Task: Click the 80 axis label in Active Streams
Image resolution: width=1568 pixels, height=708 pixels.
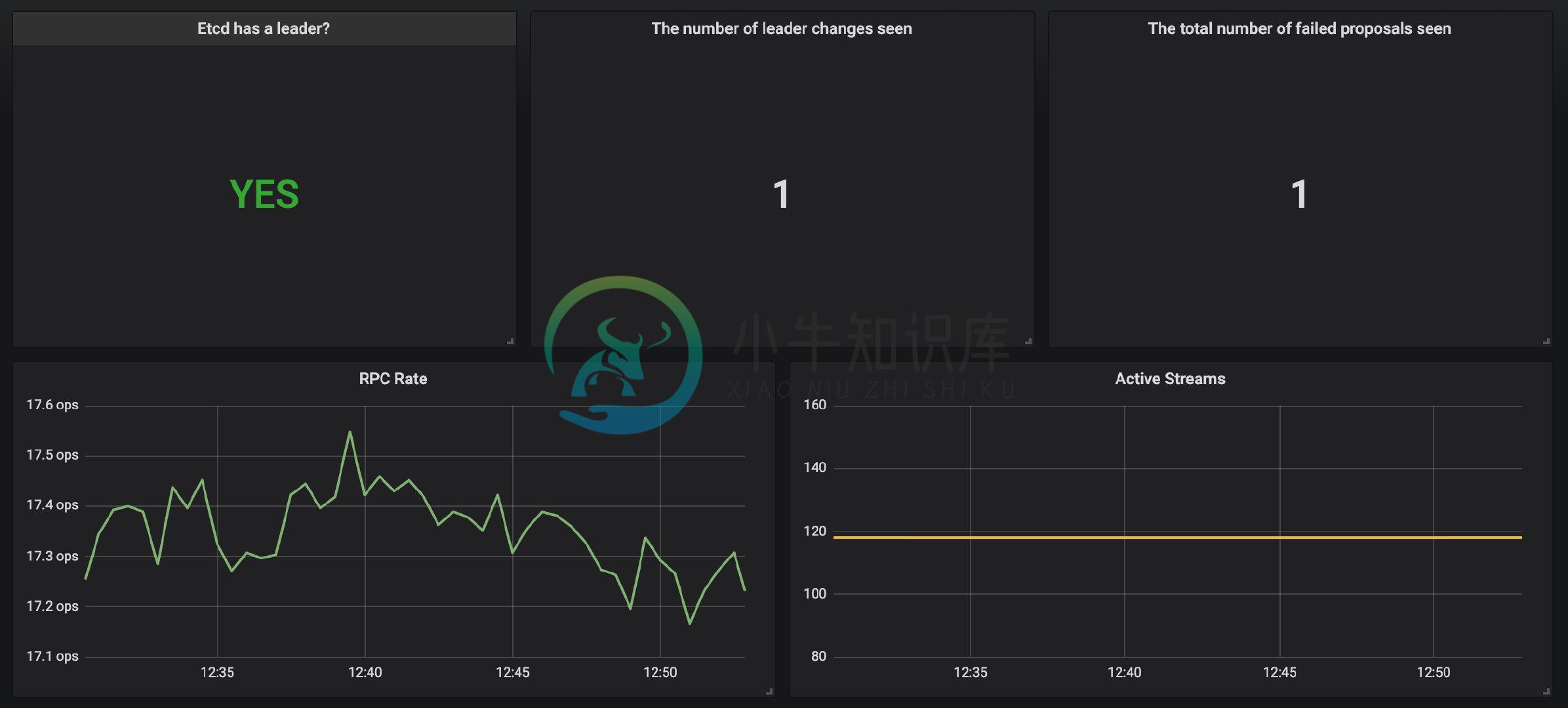Action: (x=818, y=656)
